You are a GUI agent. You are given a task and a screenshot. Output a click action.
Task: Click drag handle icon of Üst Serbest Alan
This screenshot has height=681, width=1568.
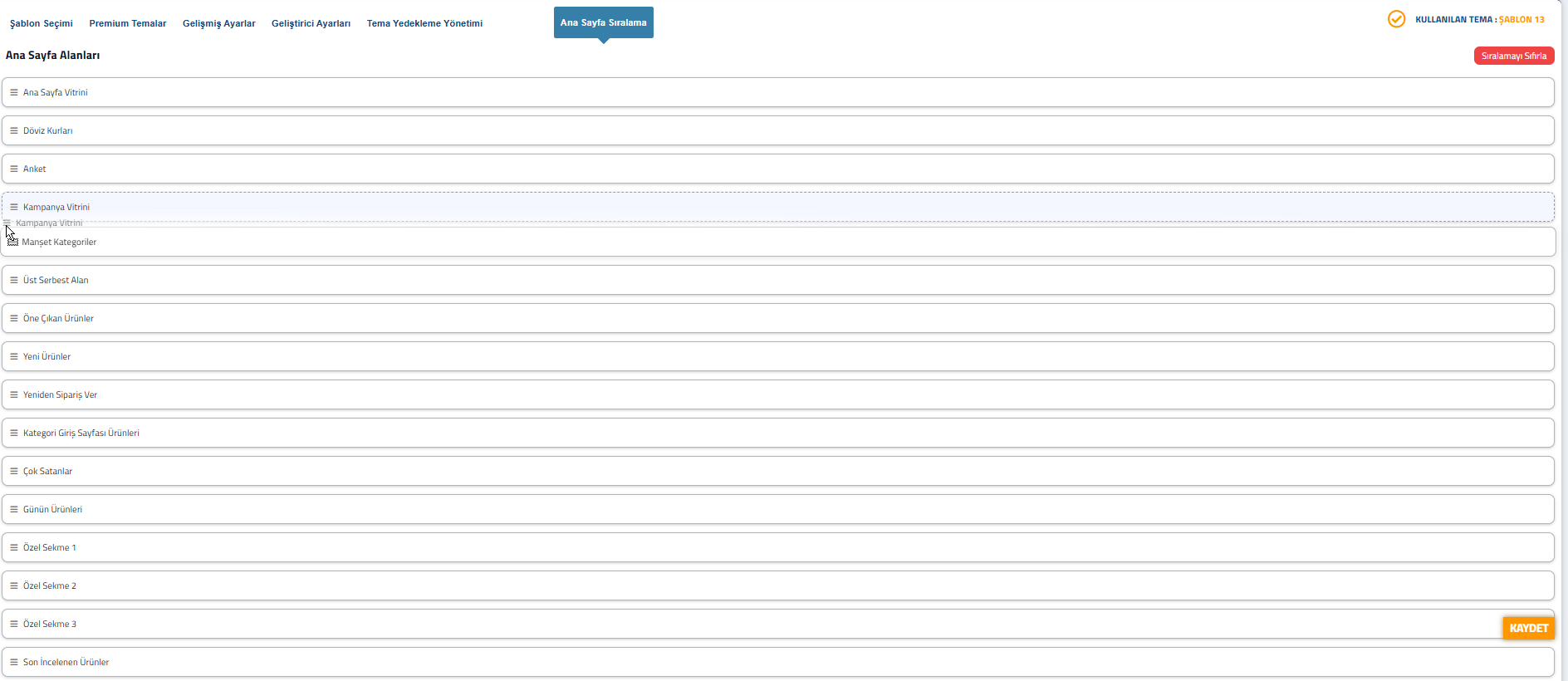pos(14,280)
